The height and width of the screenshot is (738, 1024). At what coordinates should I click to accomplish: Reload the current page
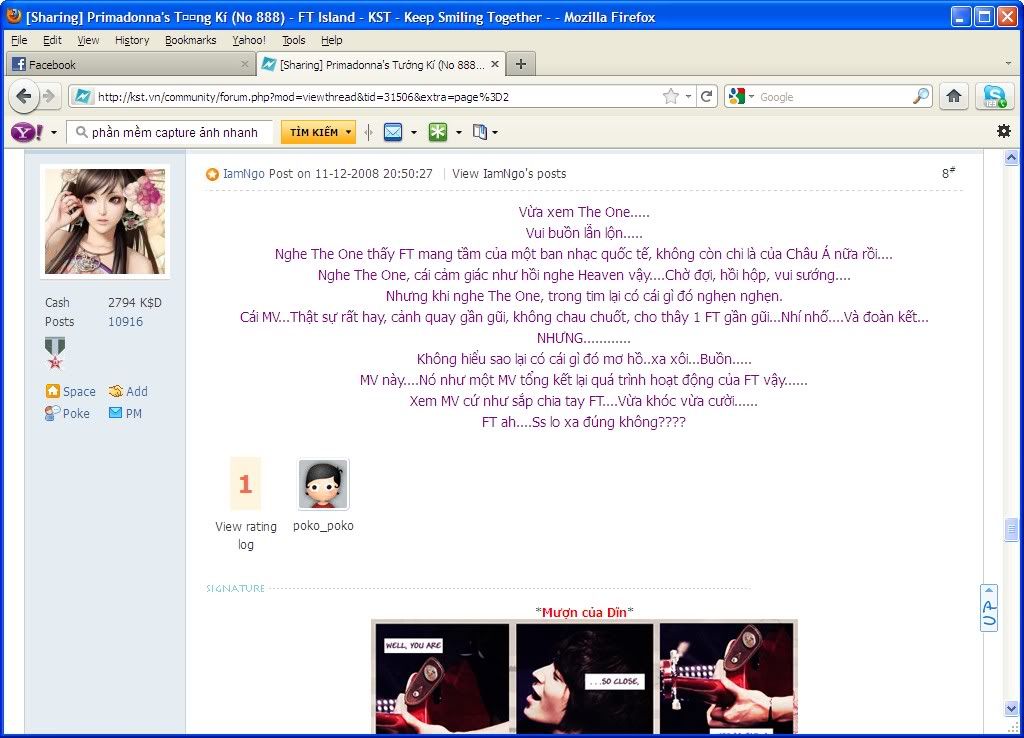706,97
